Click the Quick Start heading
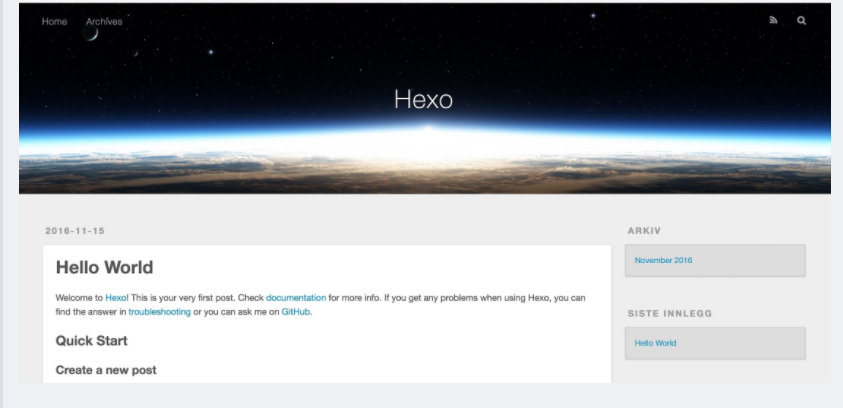 pos(91,341)
